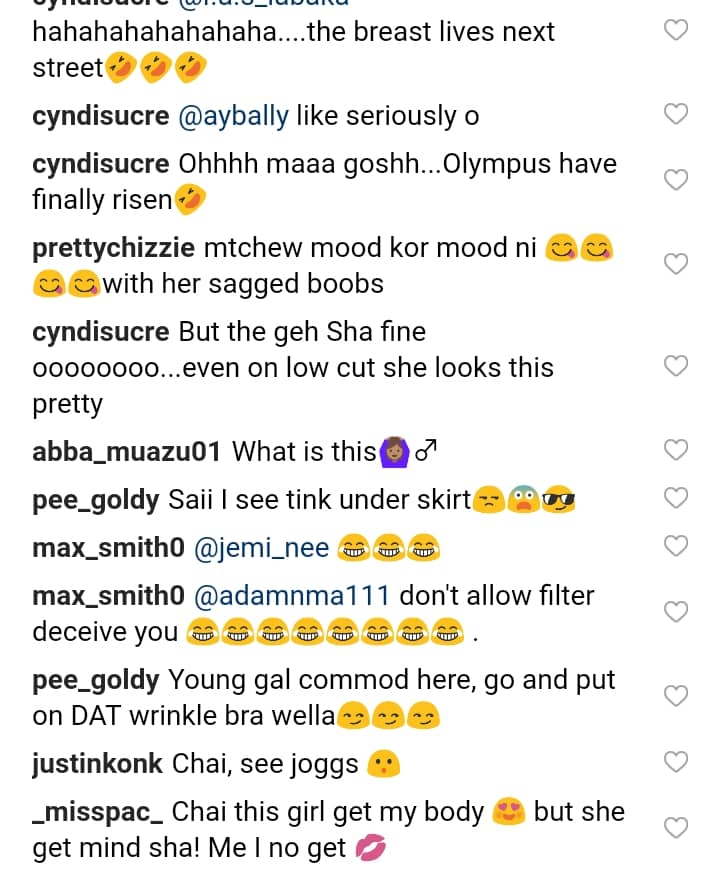
Task: Like the "breast lives next street" comment
Action: click(677, 30)
